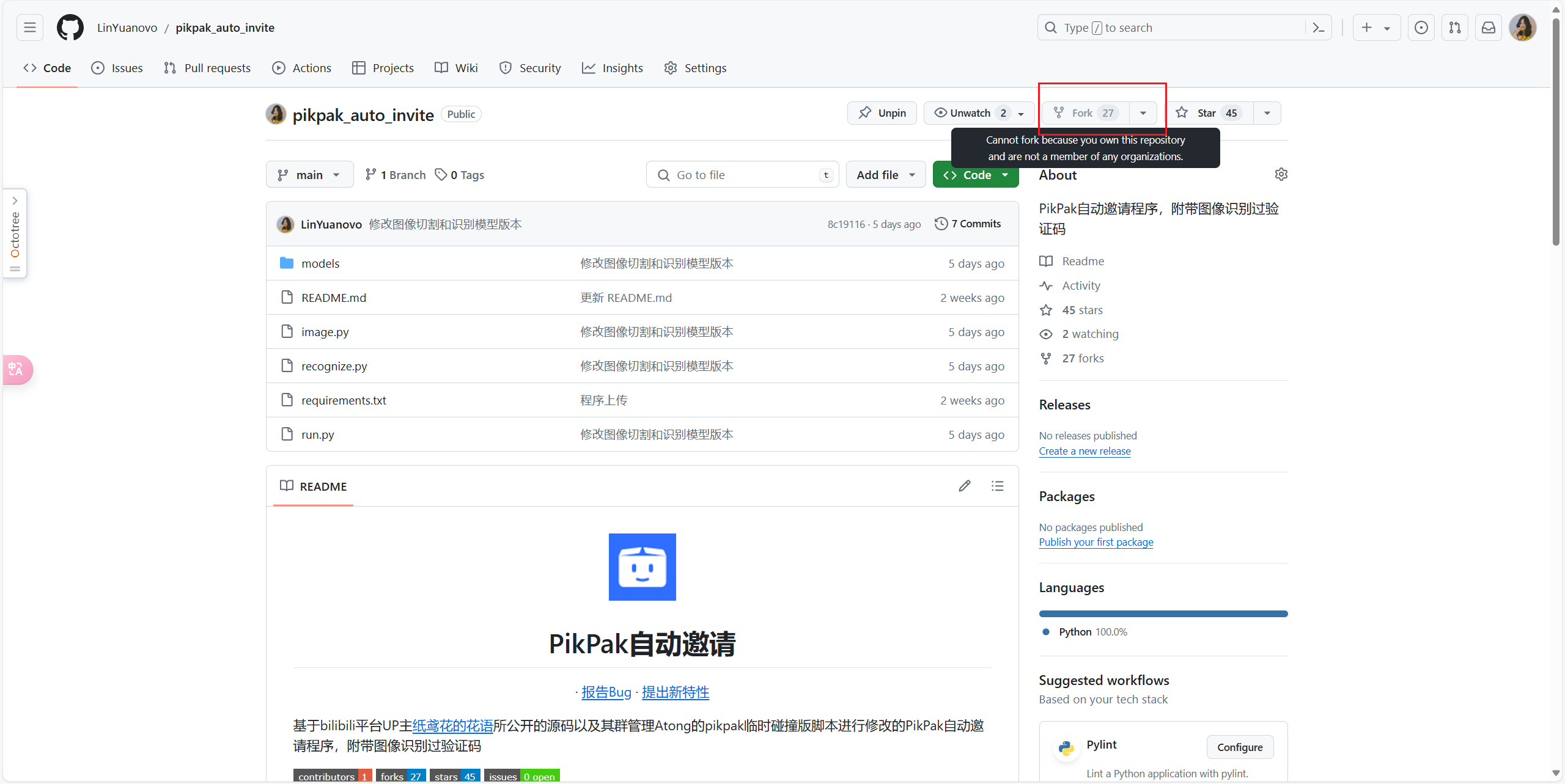Expand the Add file dropdown
The width and height of the screenshot is (1565, 784).
[x=885, y=175]
